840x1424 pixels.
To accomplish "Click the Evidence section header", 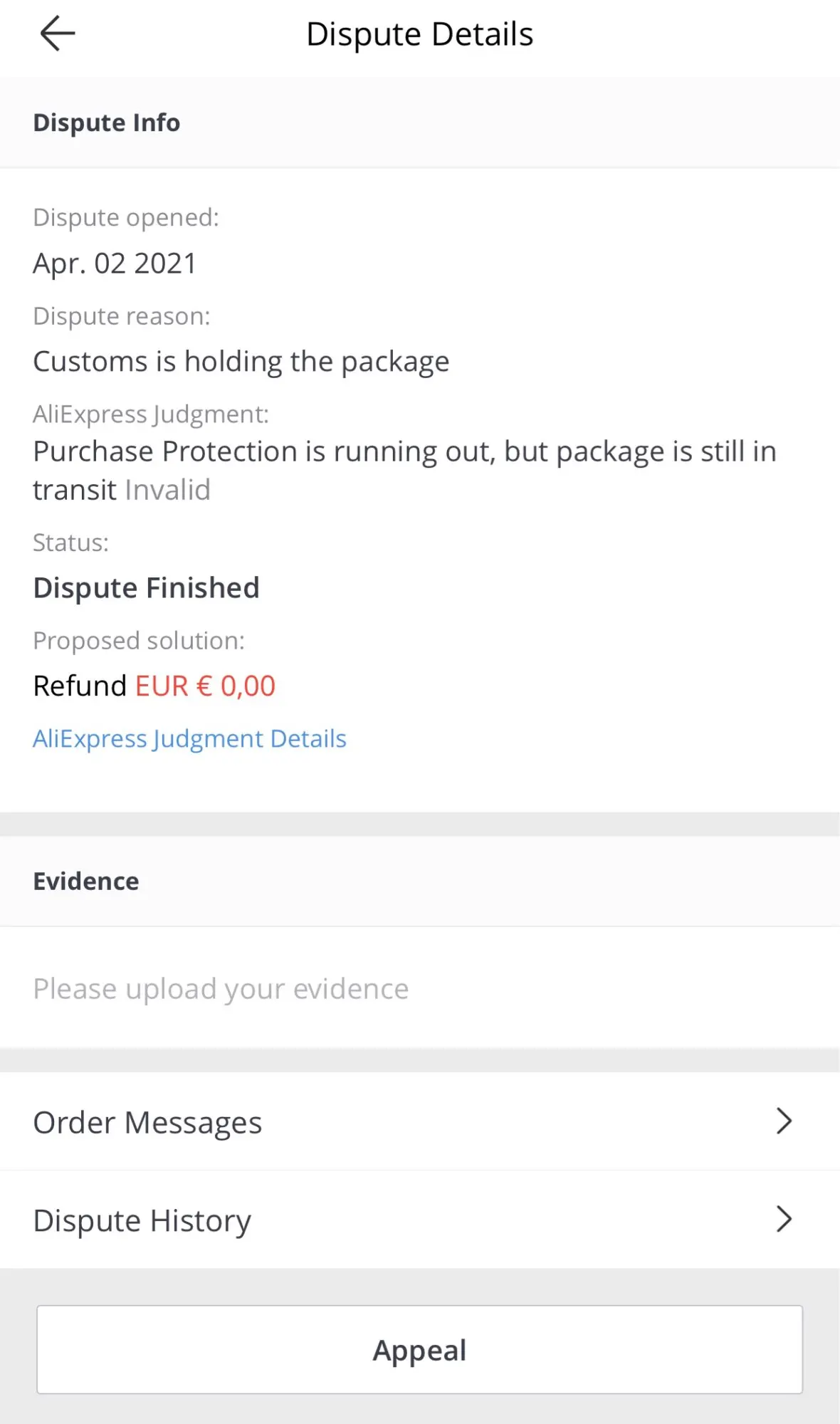I will [x=86, y=881].
